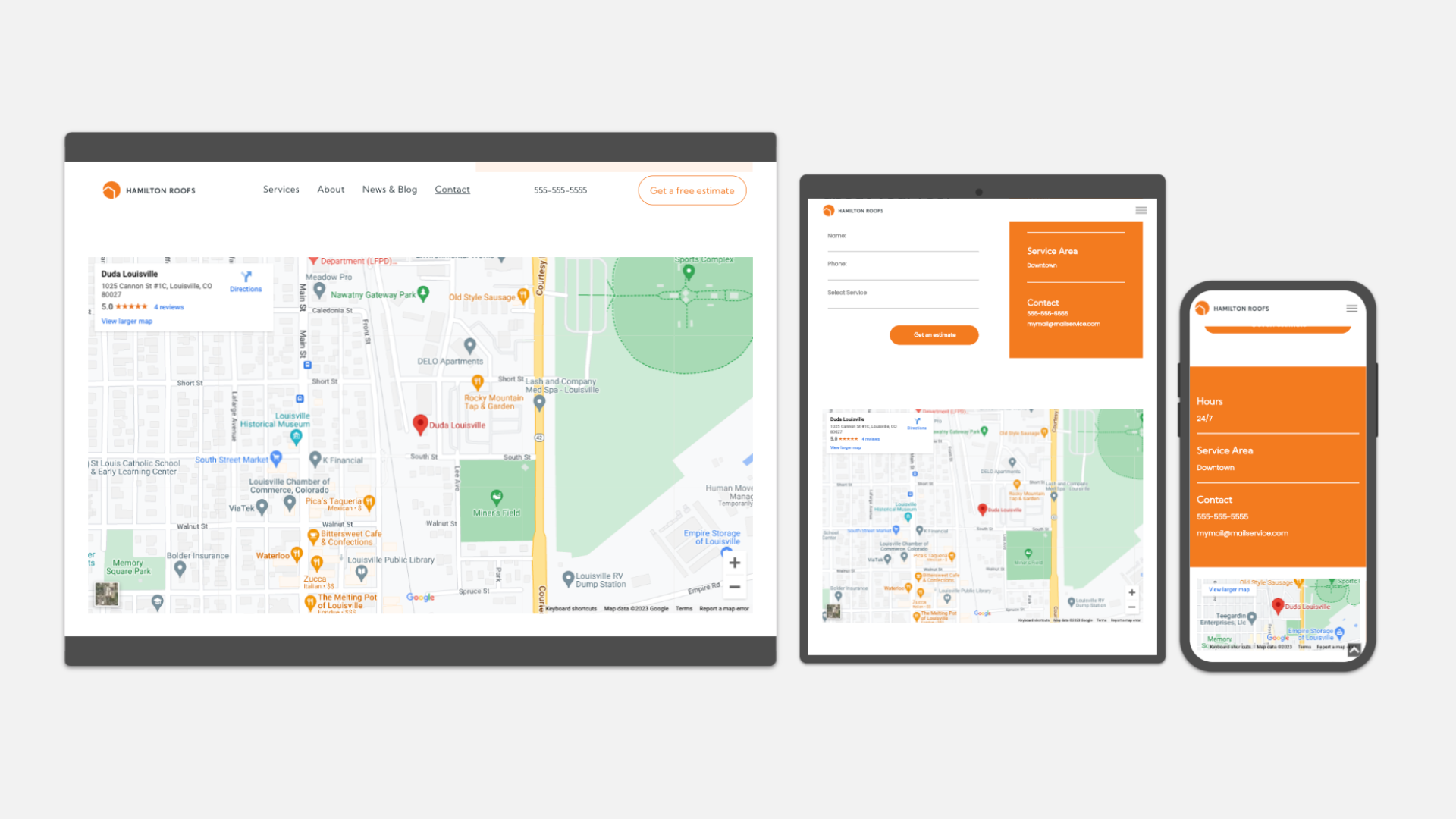The image size is (1456, 819).
Task: Click the scroll-to-top arrow on the phone screen
Action: coord(1353,648)
